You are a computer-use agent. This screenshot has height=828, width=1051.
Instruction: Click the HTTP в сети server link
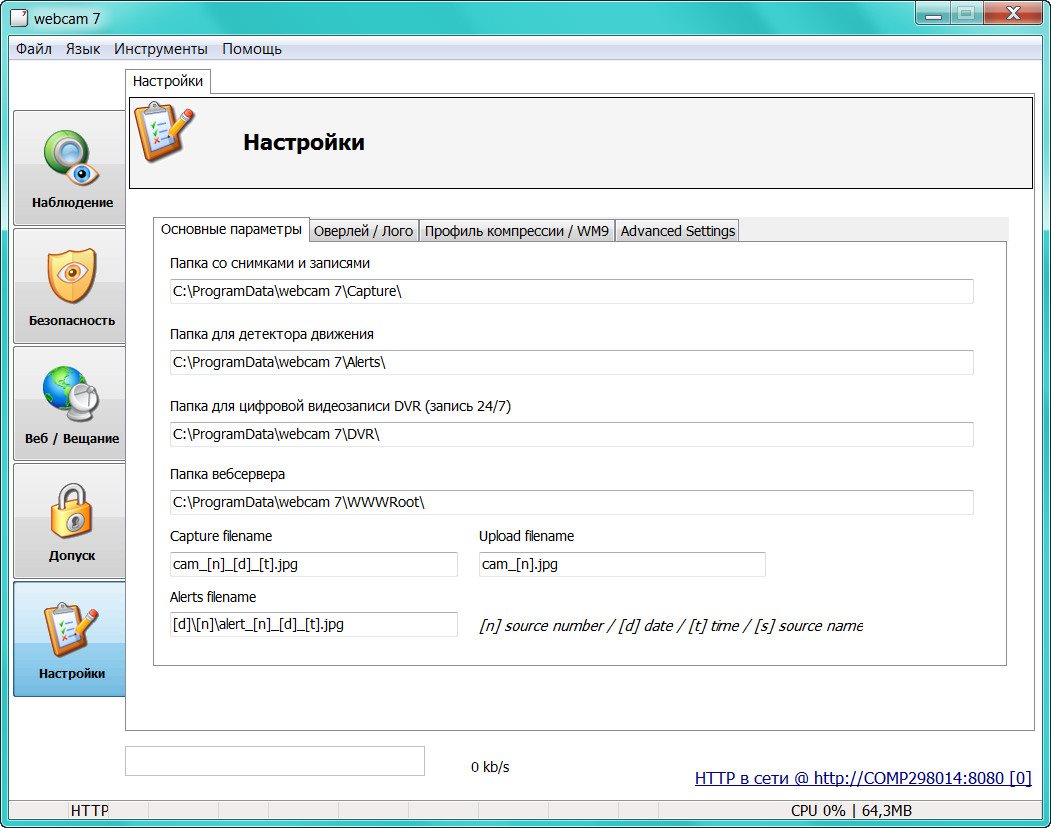point(862,778)
